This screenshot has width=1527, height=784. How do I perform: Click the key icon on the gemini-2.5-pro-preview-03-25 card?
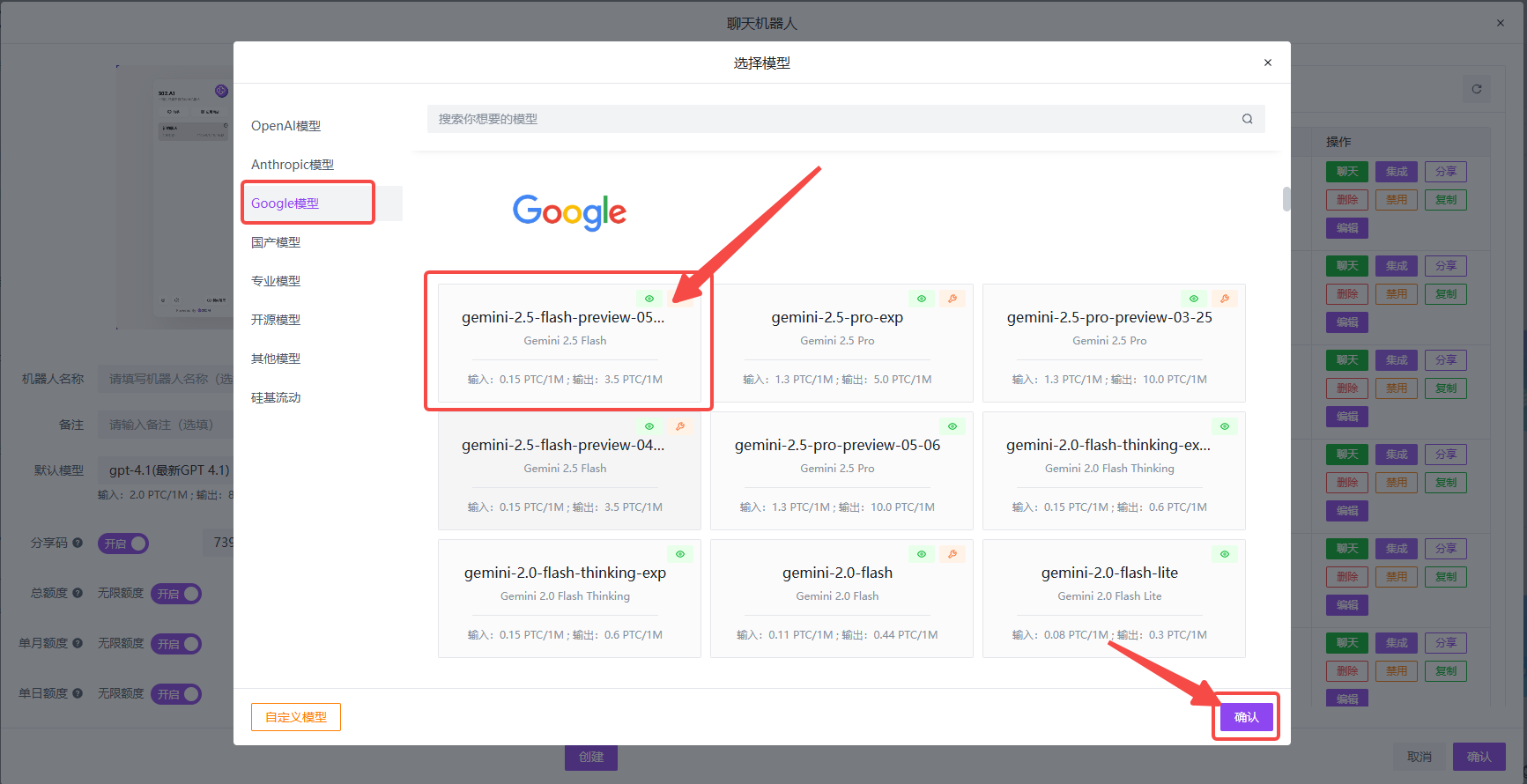(1225, 299)
